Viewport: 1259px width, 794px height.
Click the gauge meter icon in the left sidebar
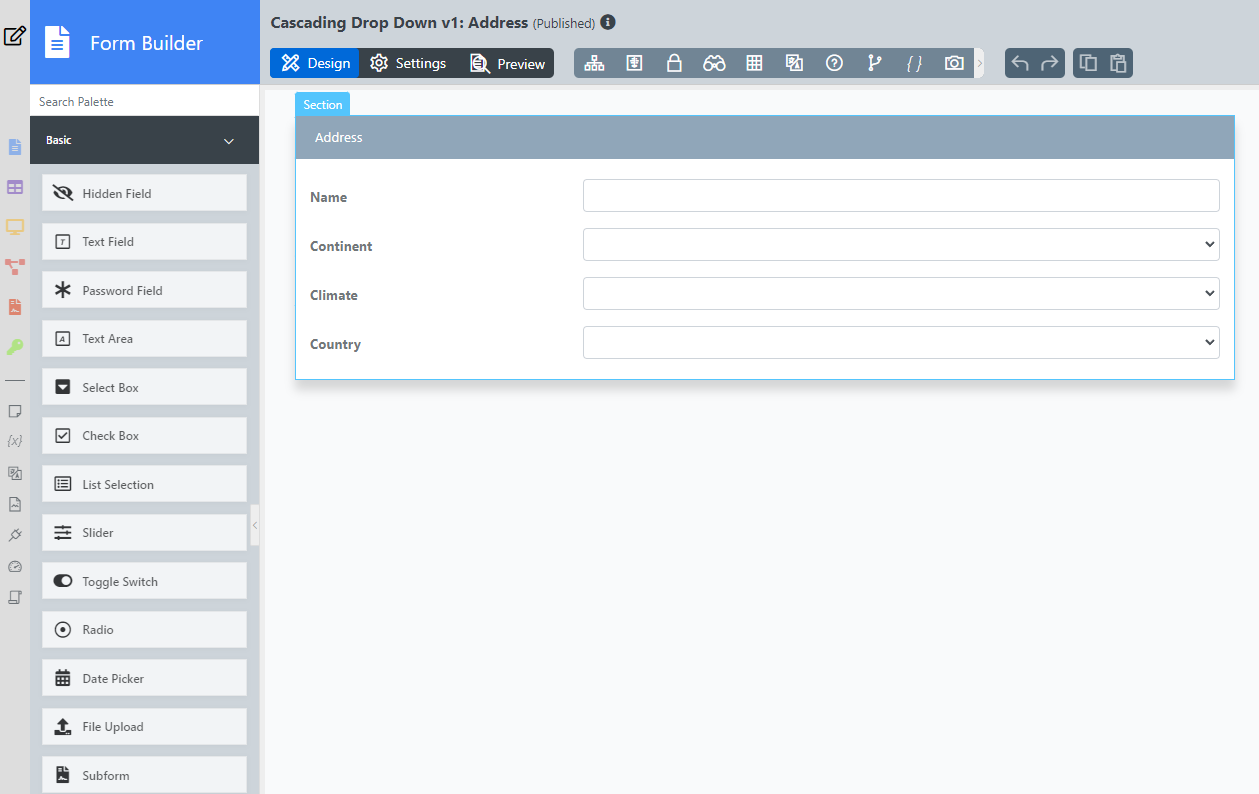[15, 566]
